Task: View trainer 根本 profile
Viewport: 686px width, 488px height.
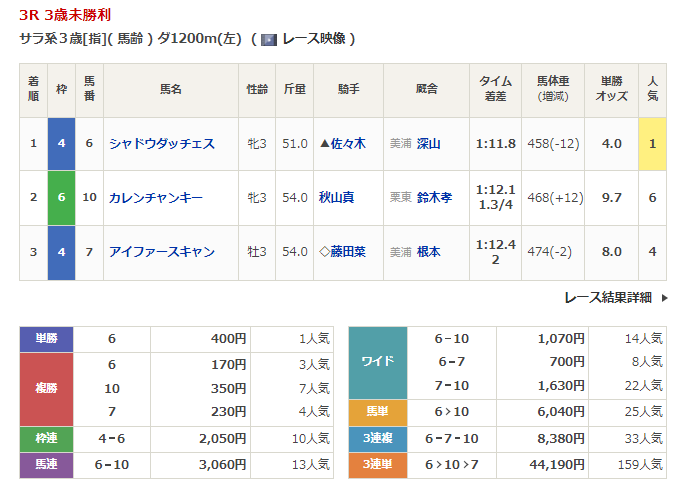Action: point(429,252)
